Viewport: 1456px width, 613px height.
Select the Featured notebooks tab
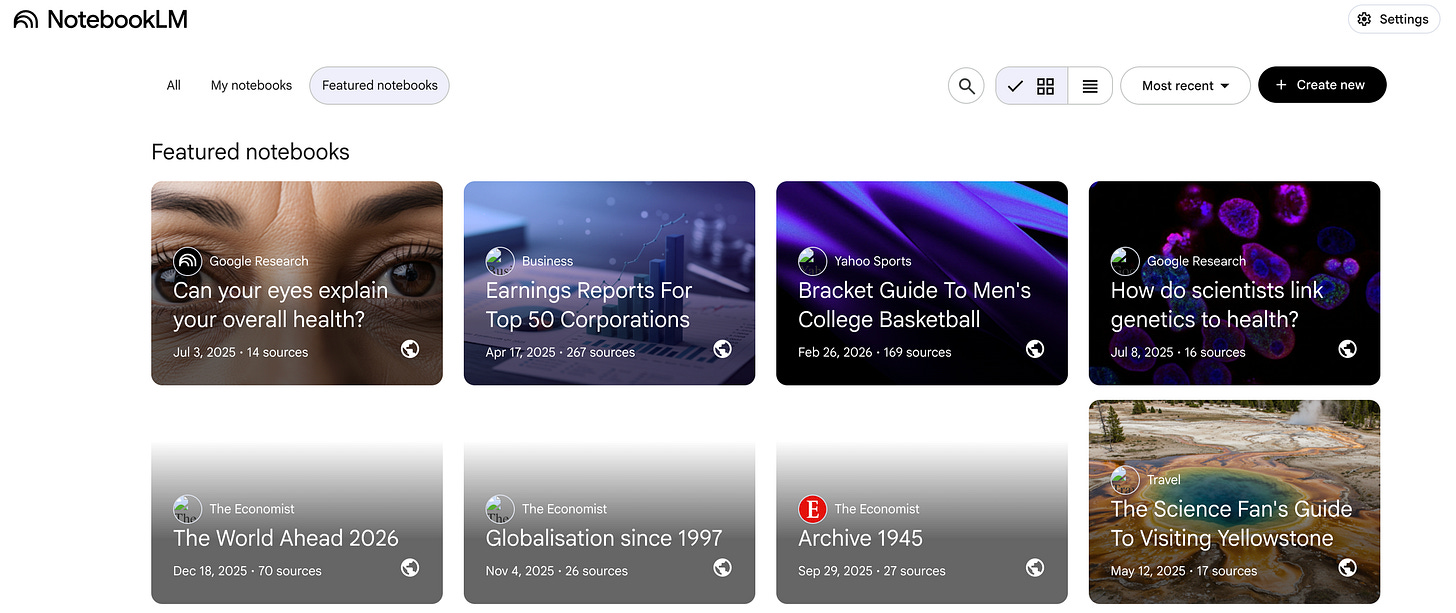[x=380, y=86]
